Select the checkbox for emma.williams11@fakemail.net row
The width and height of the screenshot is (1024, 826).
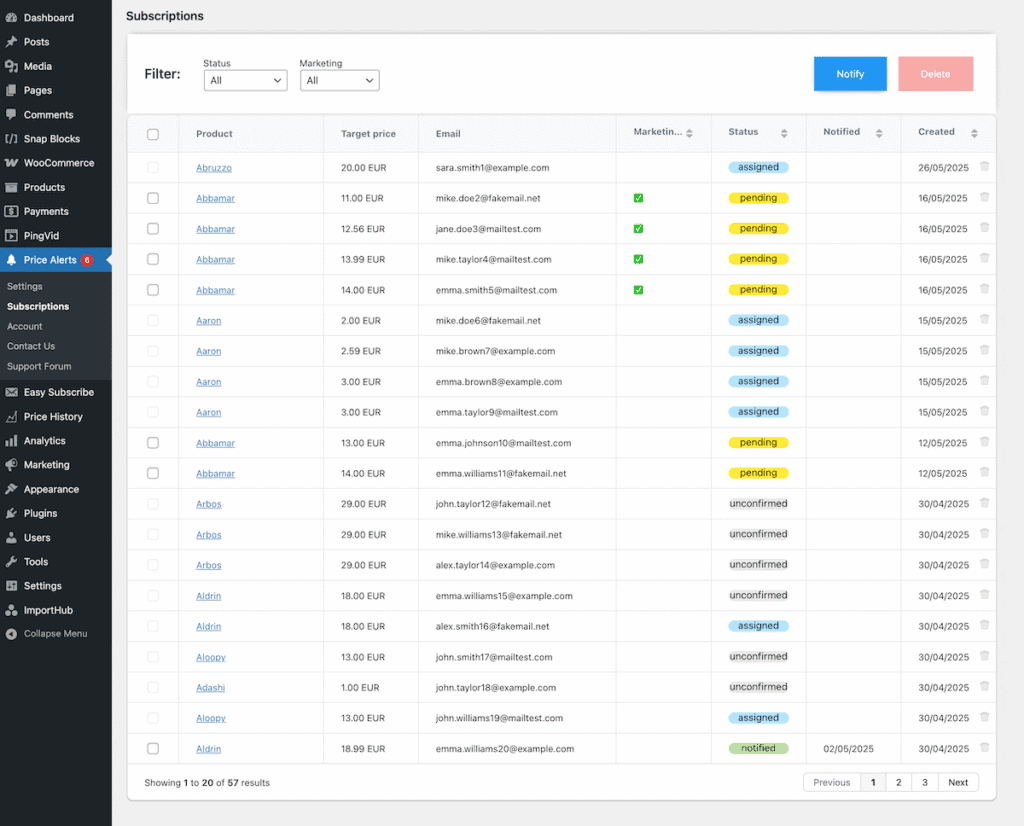(153, 473)
